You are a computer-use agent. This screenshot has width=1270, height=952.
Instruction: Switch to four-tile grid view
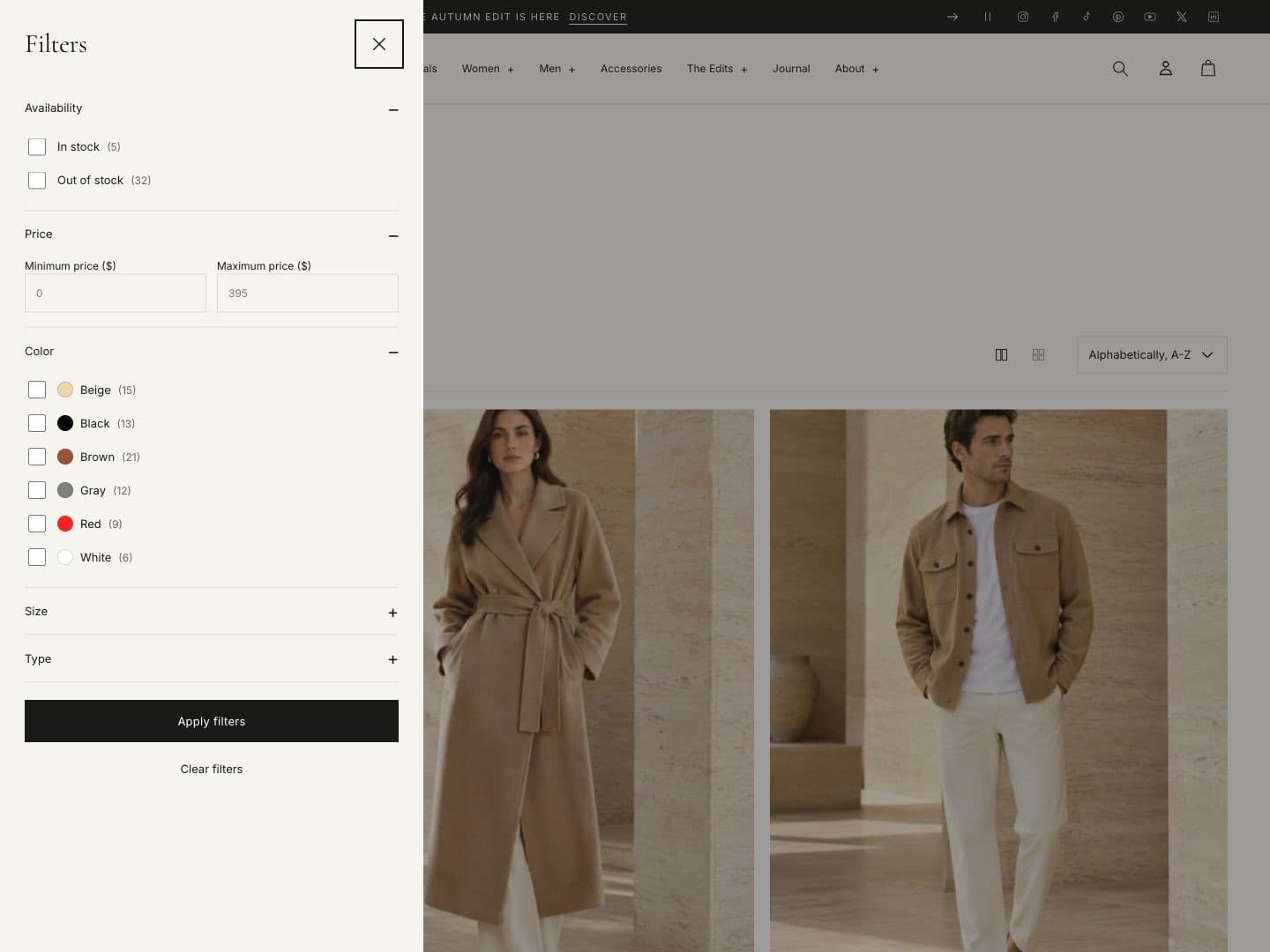(x=1038, y=354)
